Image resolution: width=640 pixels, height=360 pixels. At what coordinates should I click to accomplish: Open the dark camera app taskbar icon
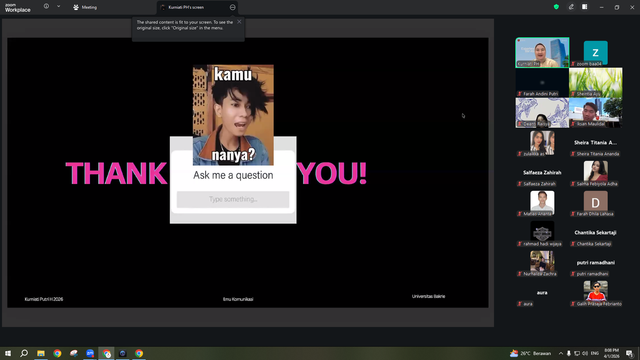tap(122, 353)
